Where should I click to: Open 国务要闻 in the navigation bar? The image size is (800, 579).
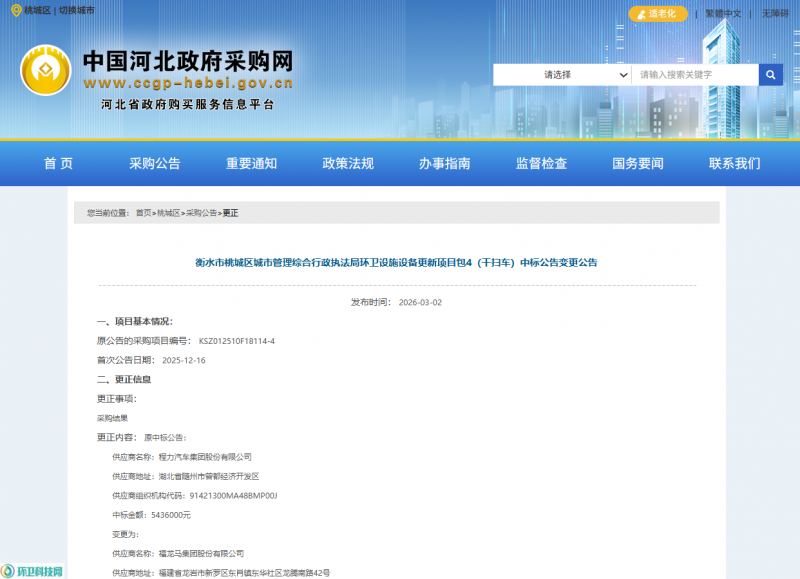[x=637, y=164]
